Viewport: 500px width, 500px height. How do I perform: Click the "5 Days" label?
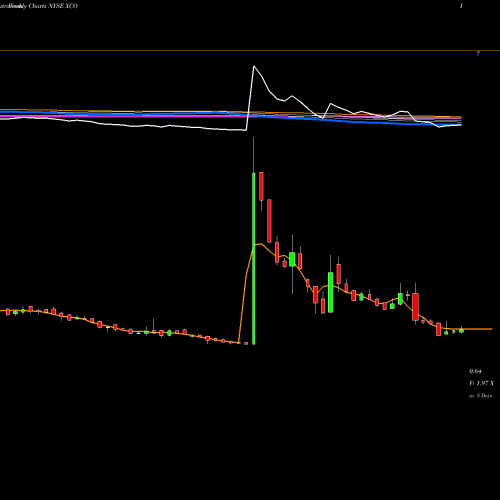coord(484,396)
